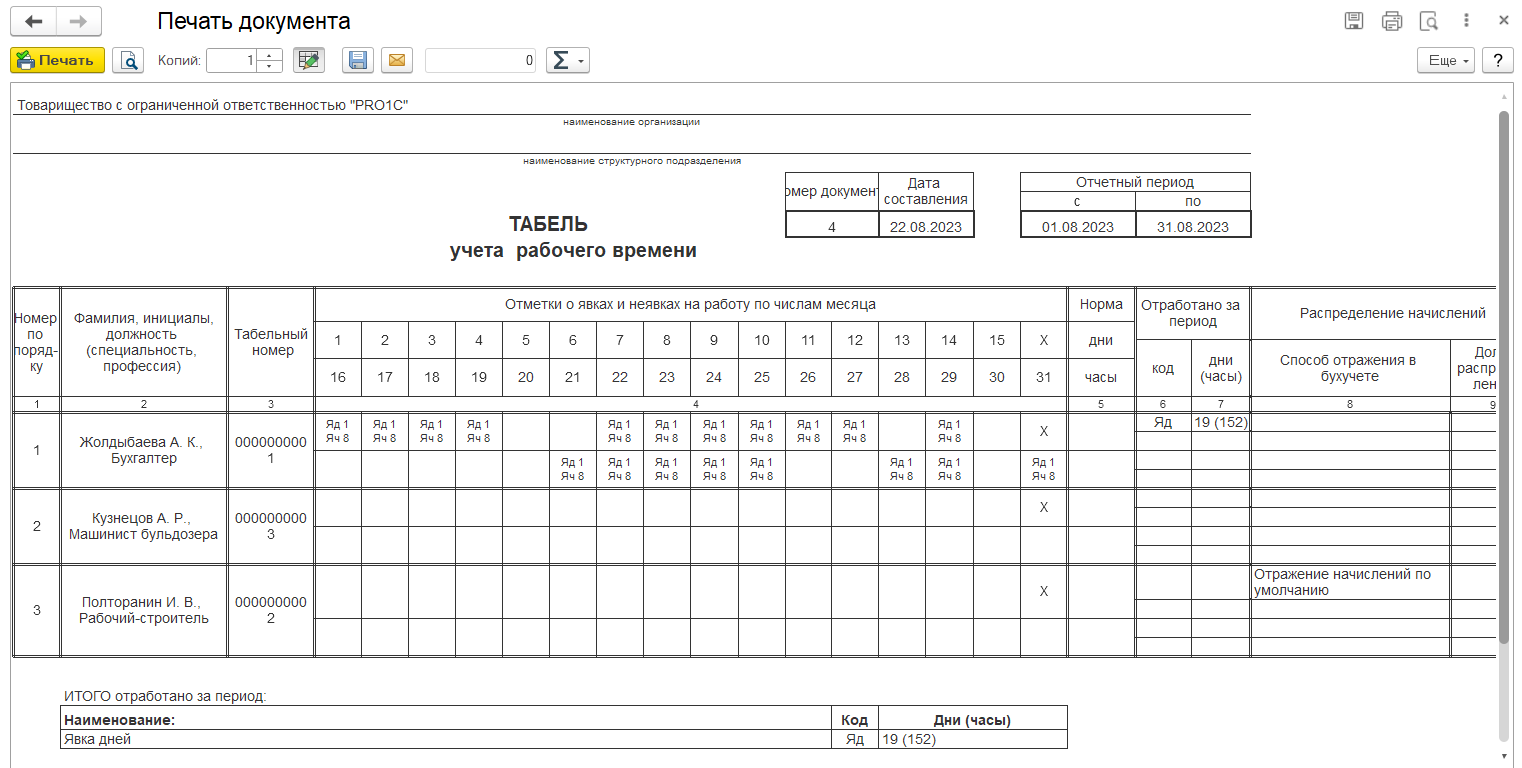Go back with the left arrow button
Image resolution: width=1522 pixels, height=768 pixels.
click(x=33, y=21)
